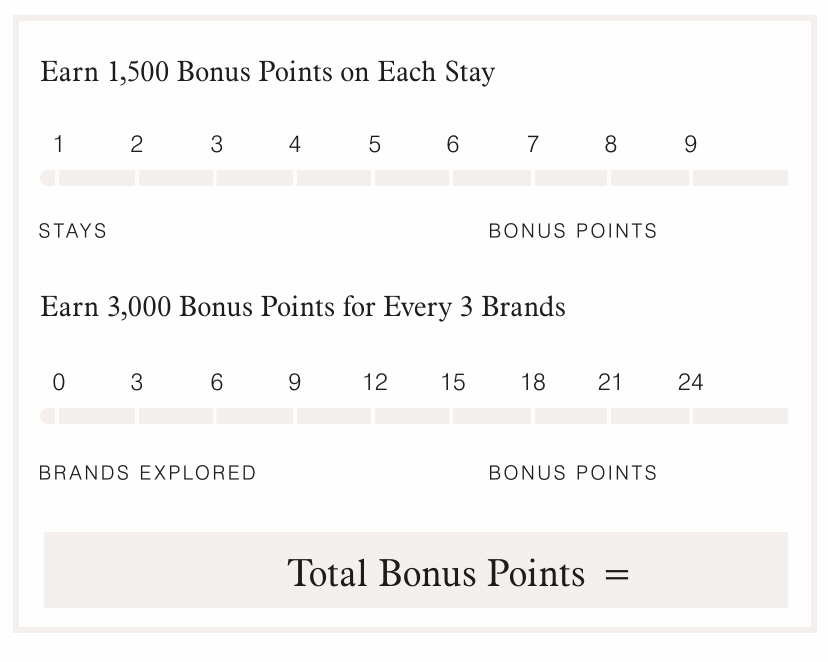Click the BRANDS EXPLORED label
The image size is (828, 662).
click(x=147, y=473)
